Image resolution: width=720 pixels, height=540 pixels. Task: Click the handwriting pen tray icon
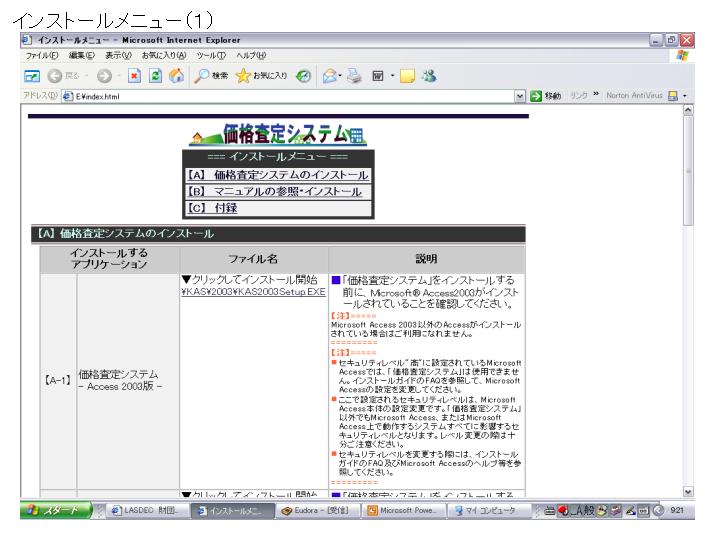[x=630, y=510]
